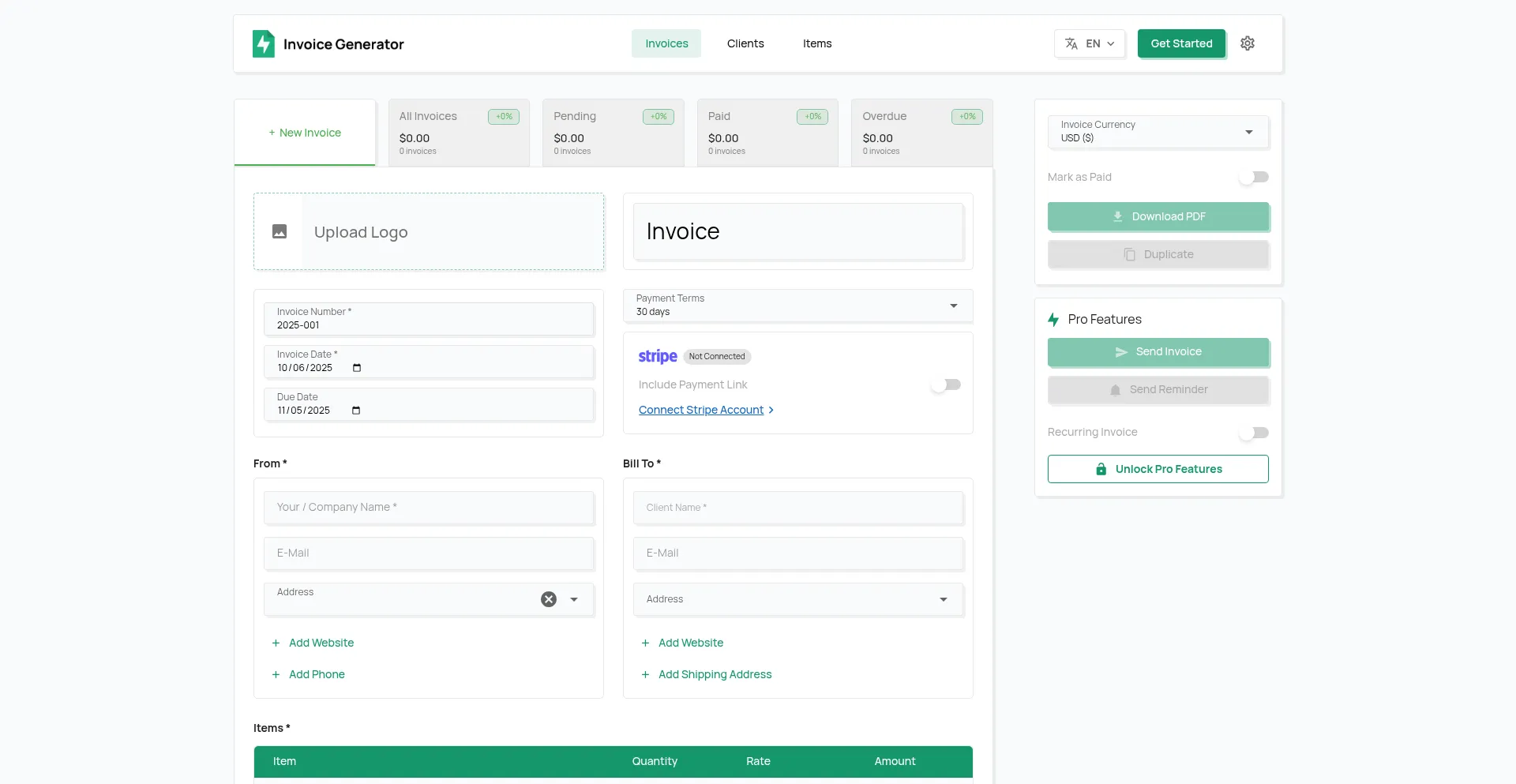Click the Invoice Generator lightning logo
Screen dimensions: 1516x784
tap(264, 43)
